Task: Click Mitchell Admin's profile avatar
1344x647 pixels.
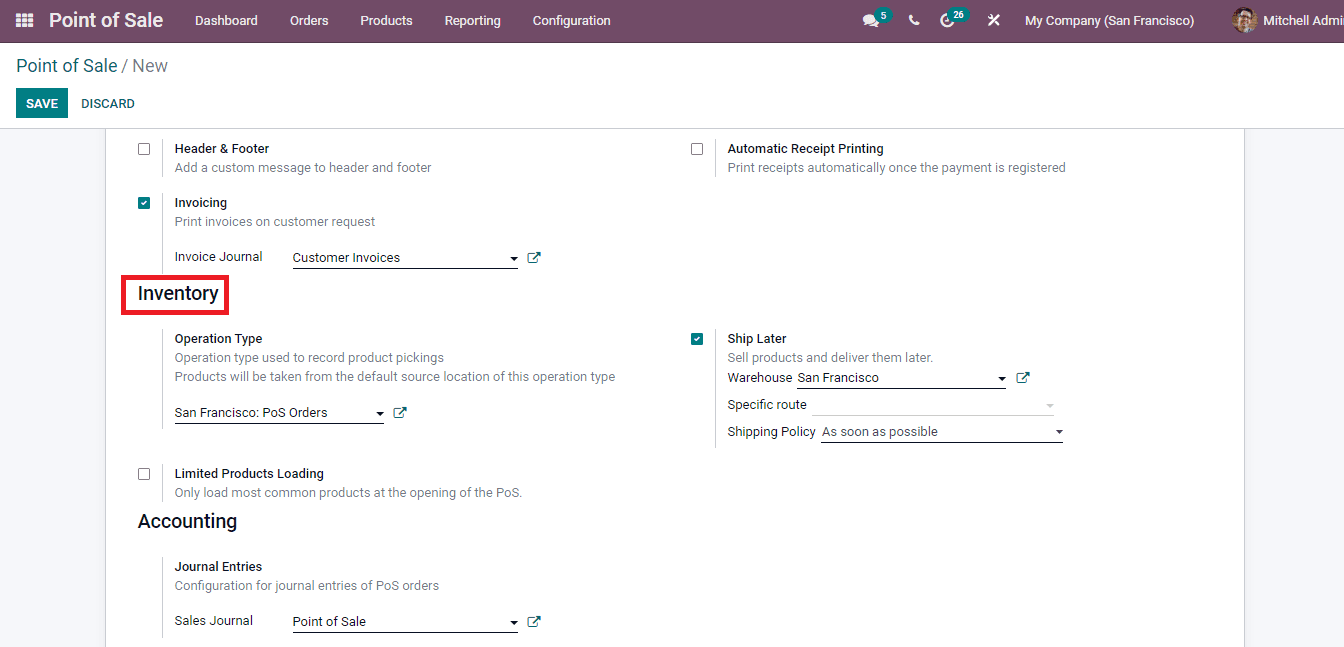Action: point(1244,20)
